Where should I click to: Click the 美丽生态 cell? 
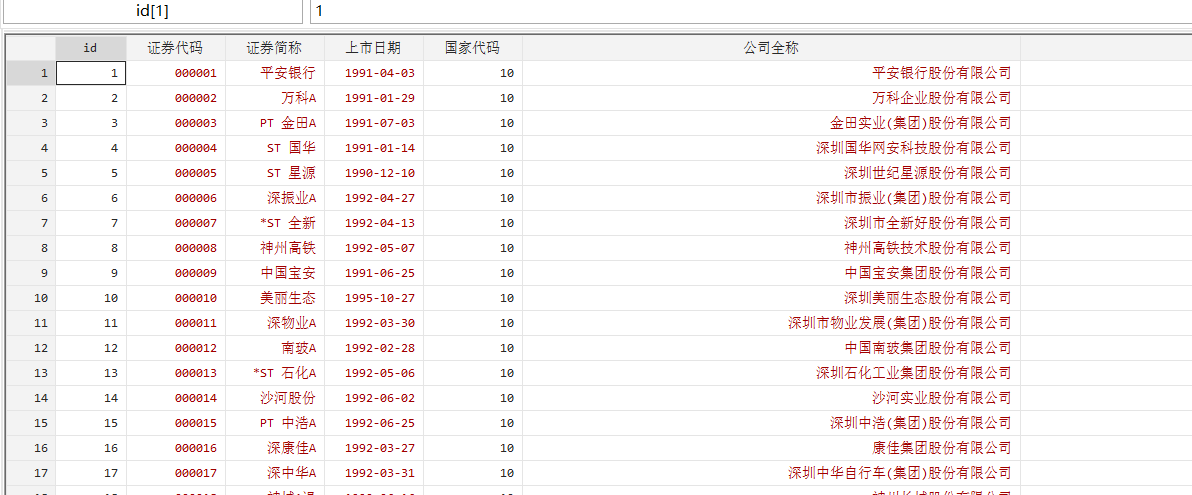[x=274, y=298]
